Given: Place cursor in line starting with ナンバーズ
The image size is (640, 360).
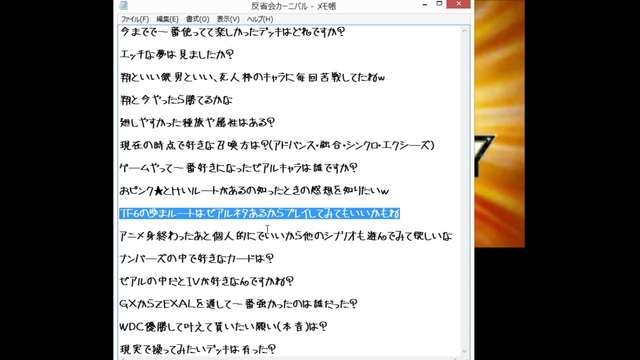Looking at the screenshot, I should (197, 258).
